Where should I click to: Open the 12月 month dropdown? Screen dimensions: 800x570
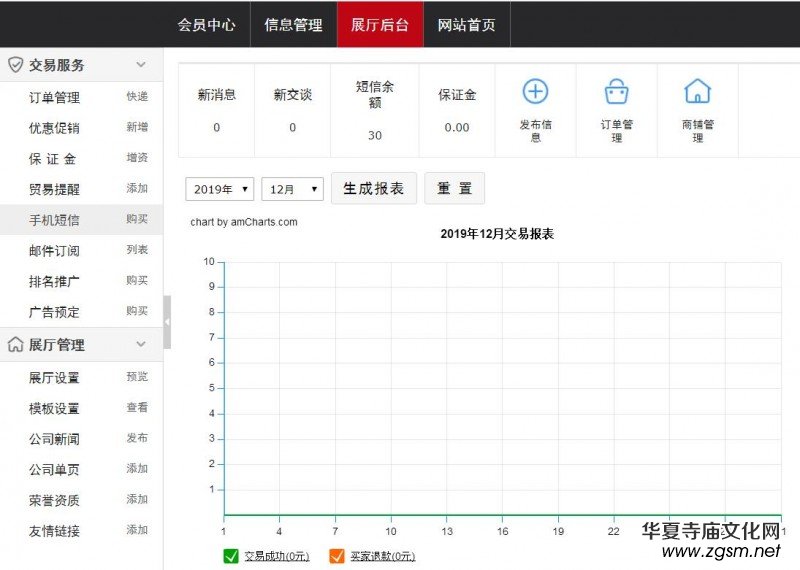point(292,189)
